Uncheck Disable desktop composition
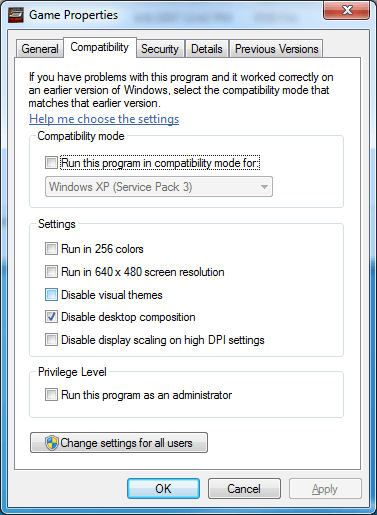 coord(51,317)
